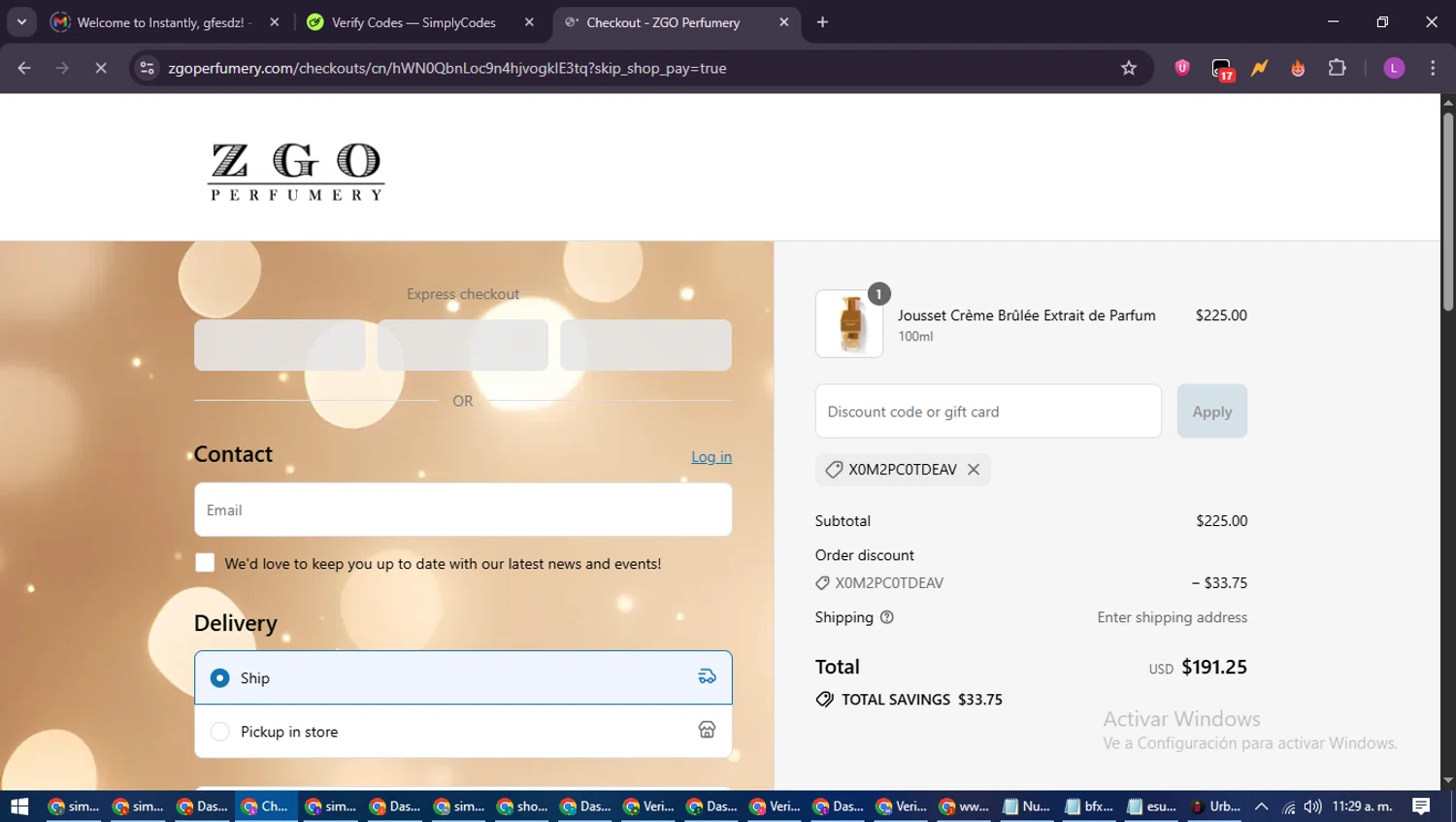Click the tag icon in discount chip

point(833,470)
